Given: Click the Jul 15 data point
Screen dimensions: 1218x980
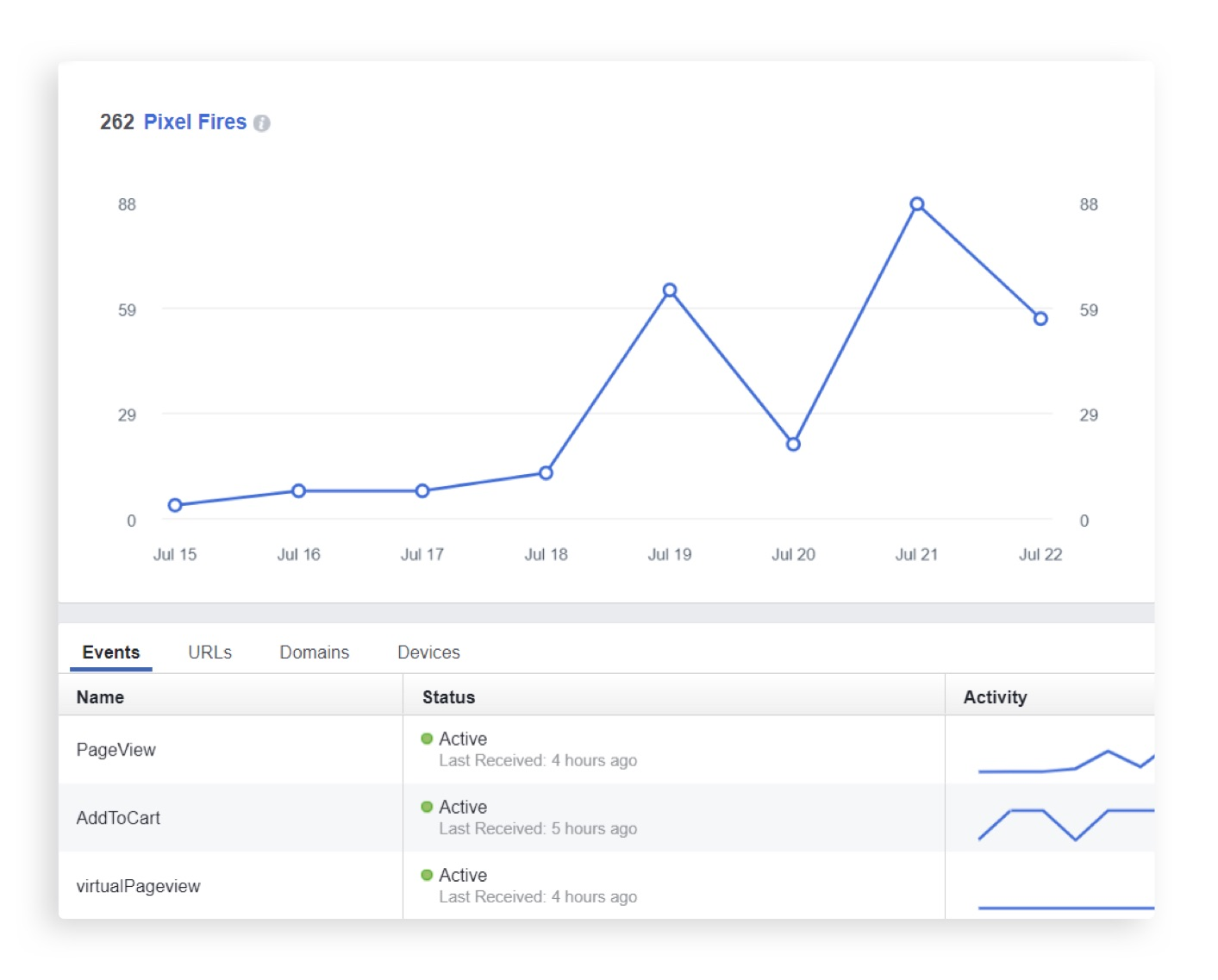Looking at the screenshot, I should click(175, 505).
